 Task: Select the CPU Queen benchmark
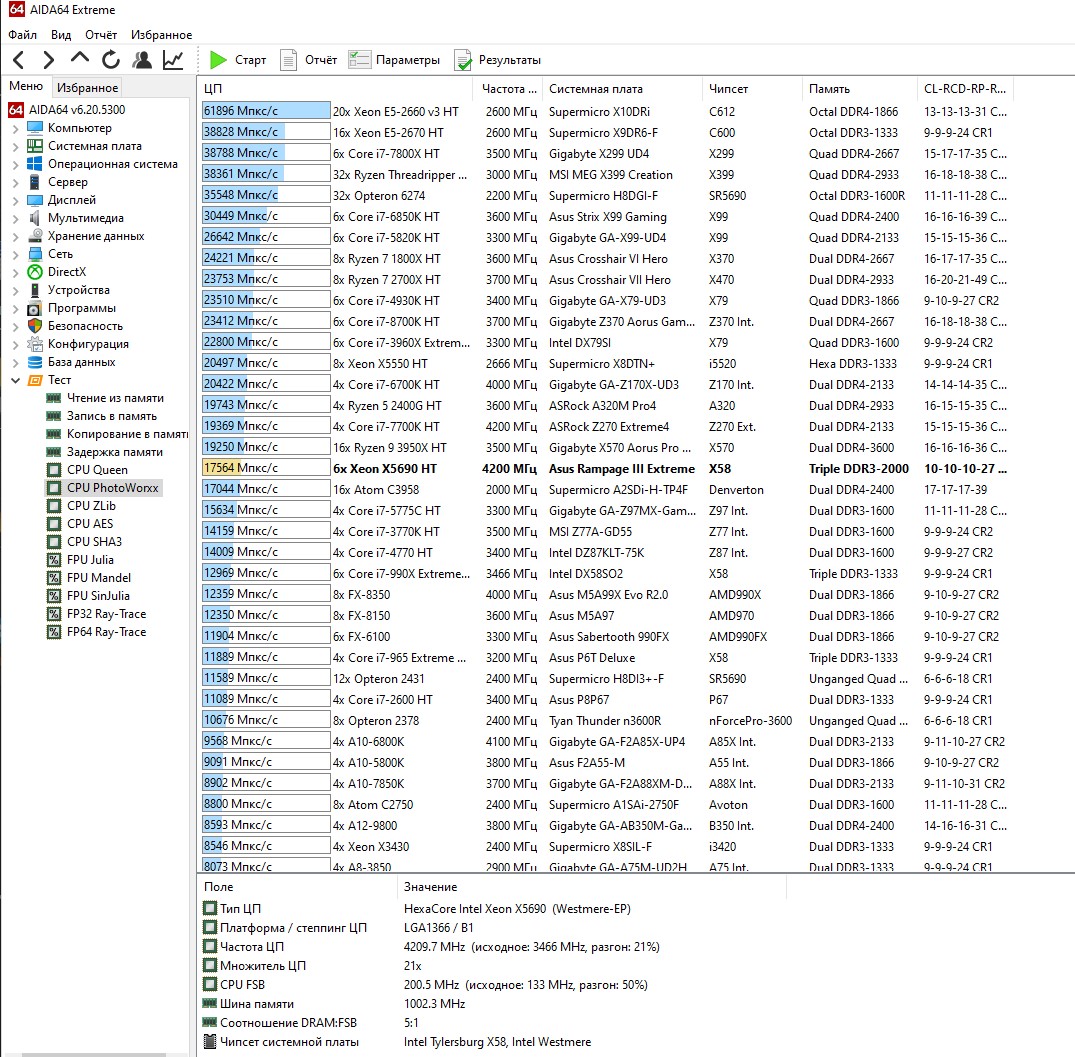point(97,470)
